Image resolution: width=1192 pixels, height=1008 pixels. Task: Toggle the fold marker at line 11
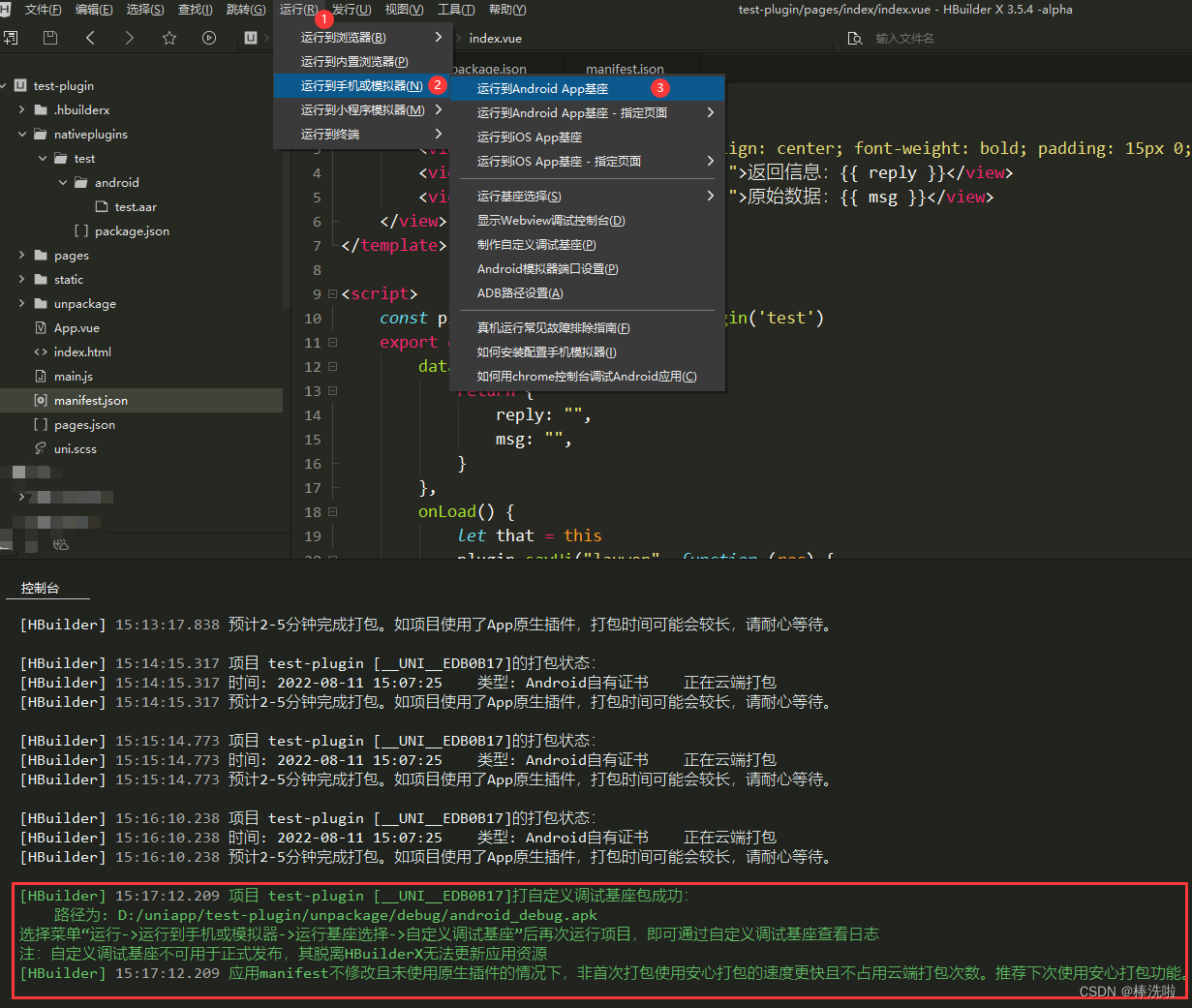coord(332,342)
